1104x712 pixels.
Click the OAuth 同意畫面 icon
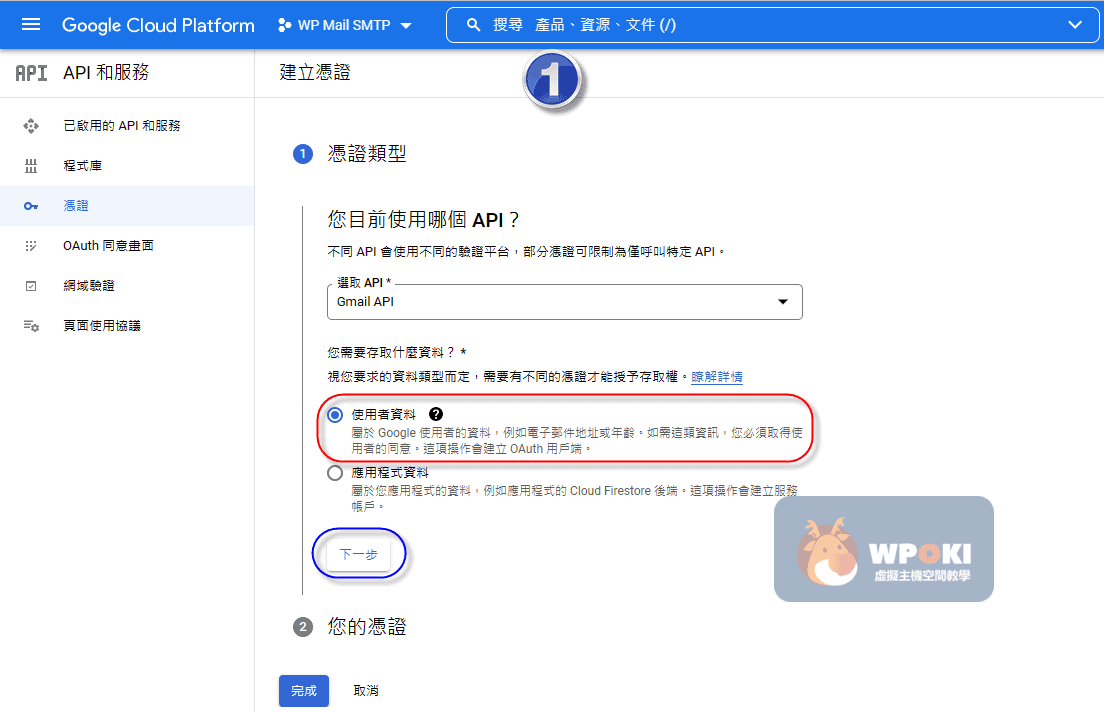(31, 246)
